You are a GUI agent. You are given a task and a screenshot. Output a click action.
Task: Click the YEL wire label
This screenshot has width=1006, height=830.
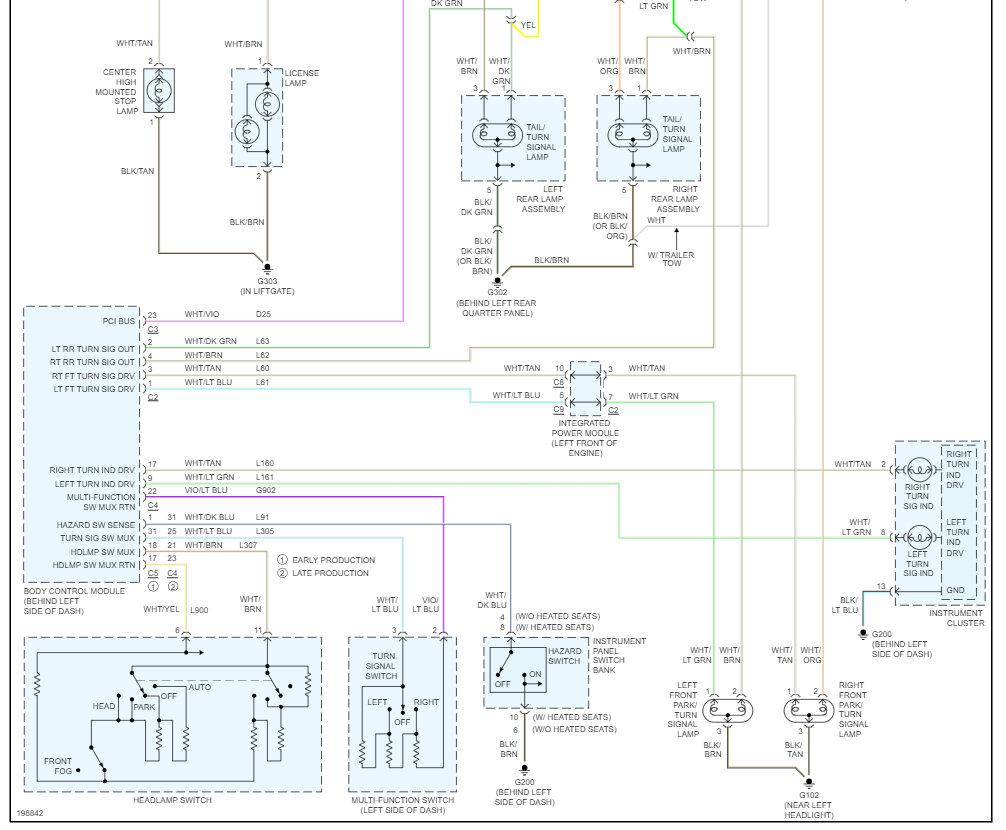(x=528, y=25)
